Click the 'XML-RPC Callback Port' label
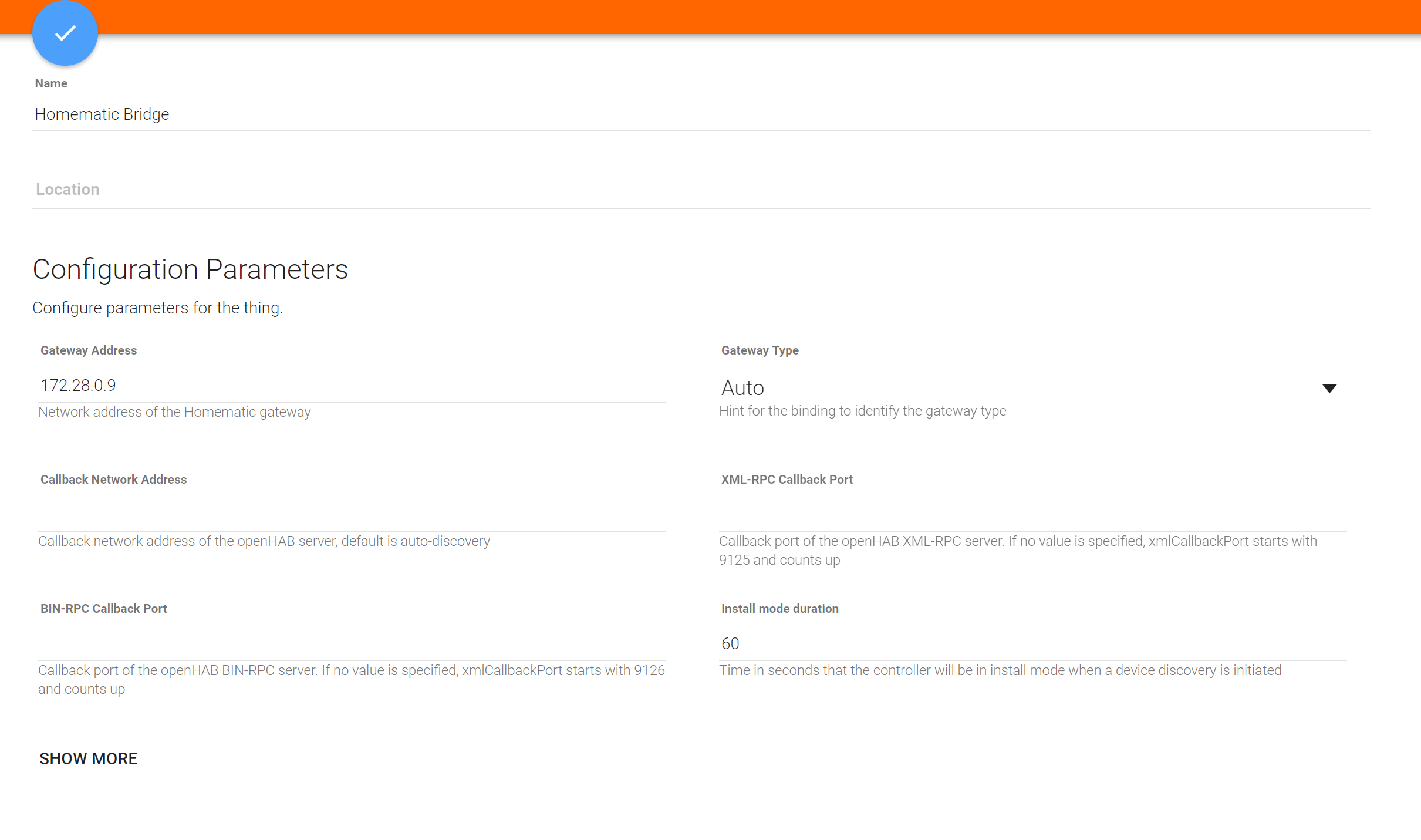The height and width of the screenshot is (840, 1421). (787, 480)
